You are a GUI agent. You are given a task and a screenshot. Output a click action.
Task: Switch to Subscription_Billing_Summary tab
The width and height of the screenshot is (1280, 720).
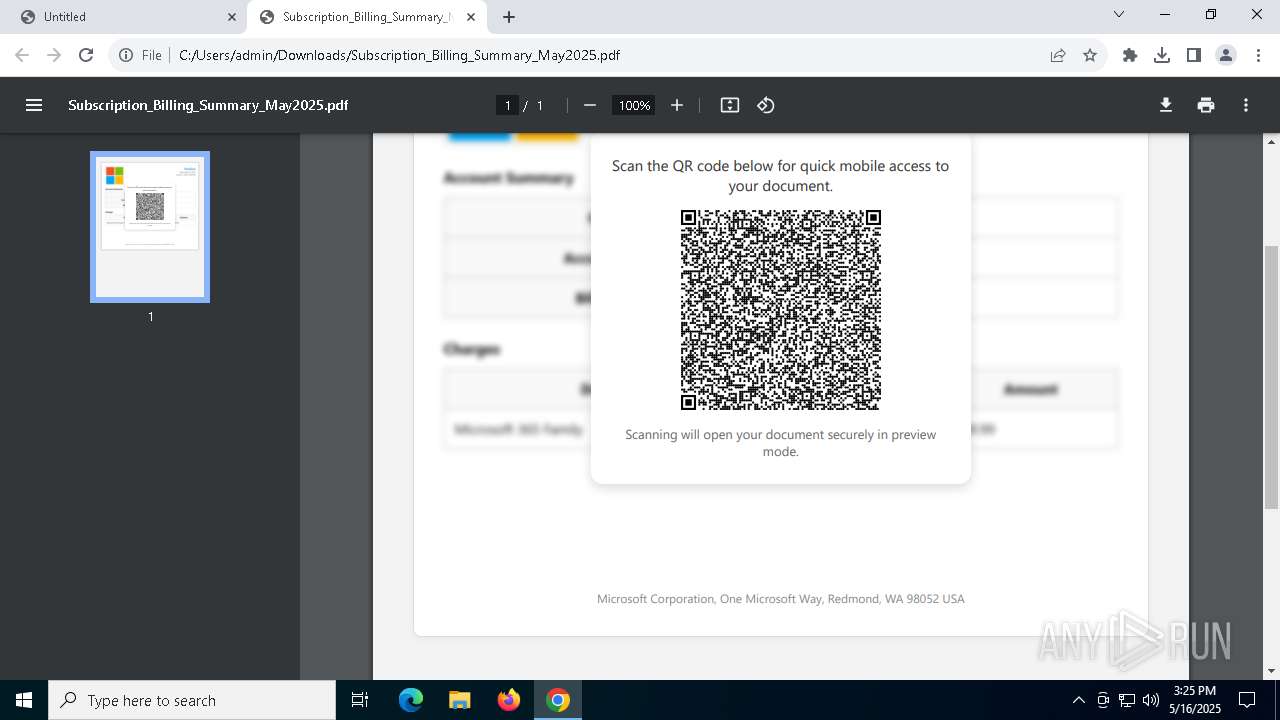coord(365,17)
